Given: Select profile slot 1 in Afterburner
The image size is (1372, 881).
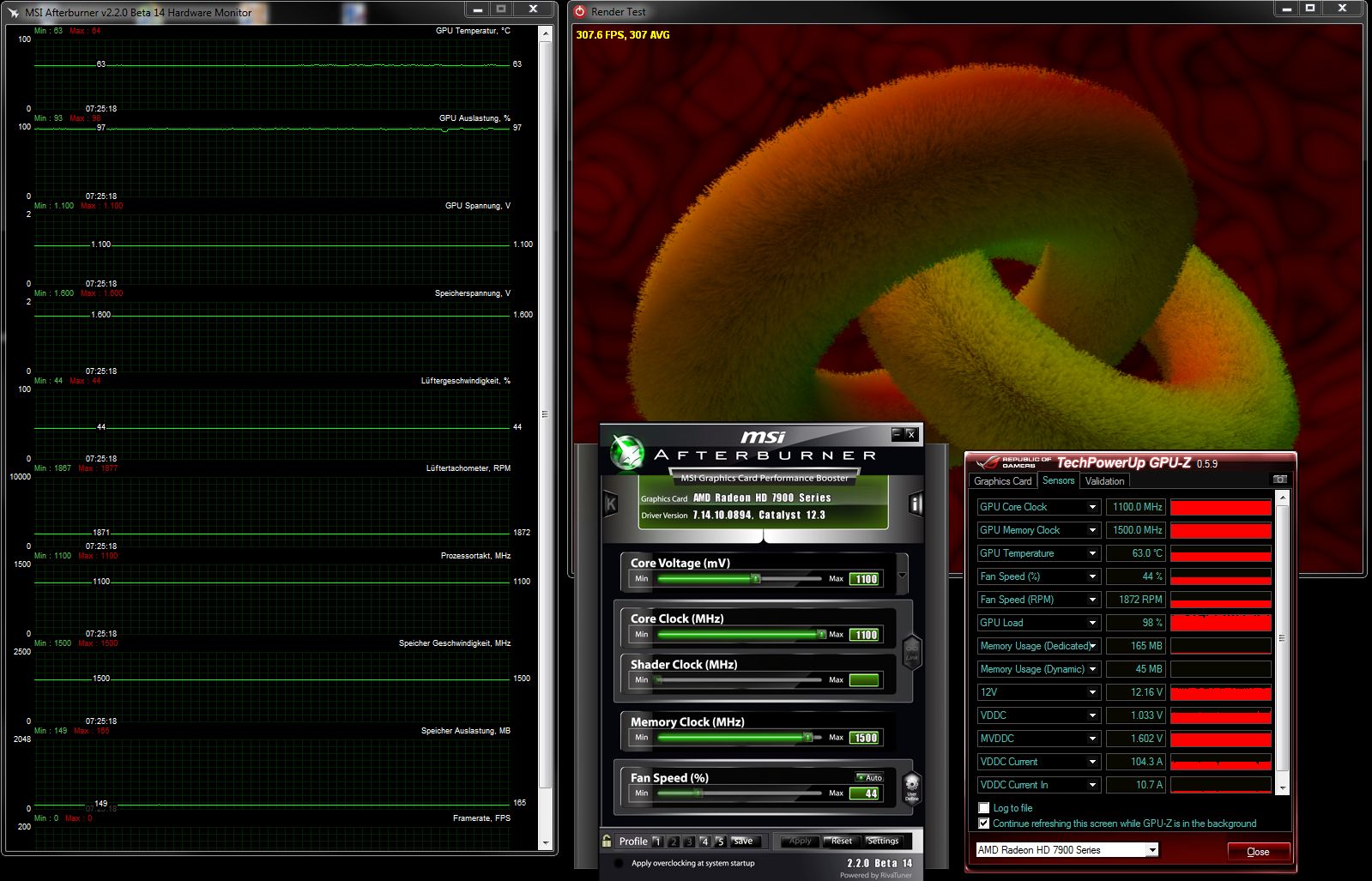Looking at the screenshot, I should (x=657, y=842).
